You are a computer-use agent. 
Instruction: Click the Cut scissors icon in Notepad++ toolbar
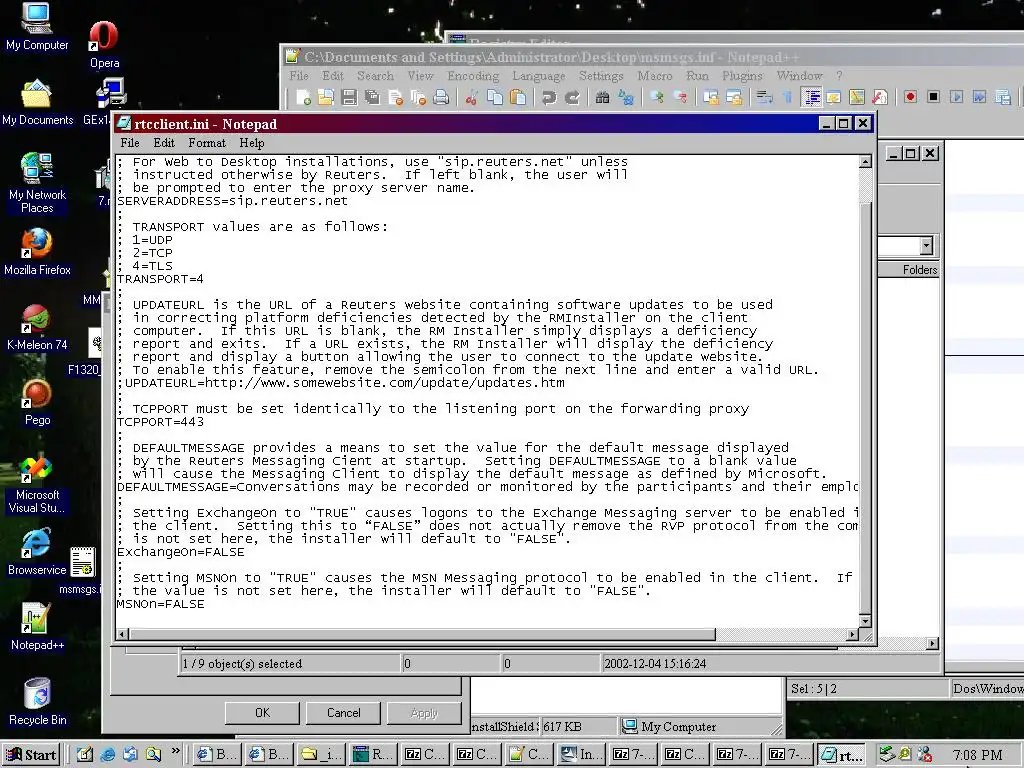click(472, 98)
